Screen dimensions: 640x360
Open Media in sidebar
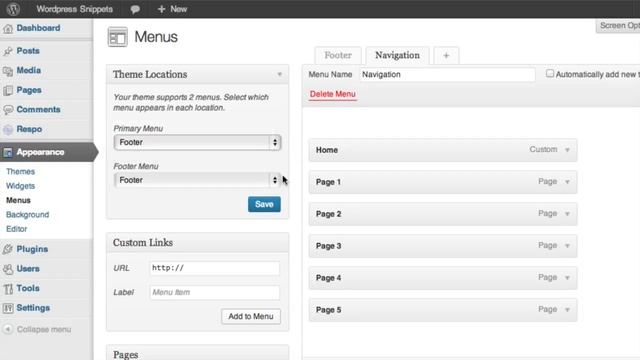coord(29,71)
